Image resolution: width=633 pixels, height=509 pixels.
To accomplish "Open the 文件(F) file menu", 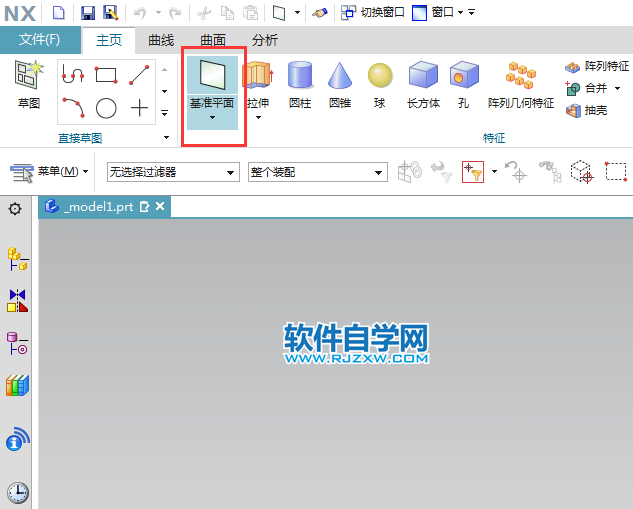I will coord(40,40).
